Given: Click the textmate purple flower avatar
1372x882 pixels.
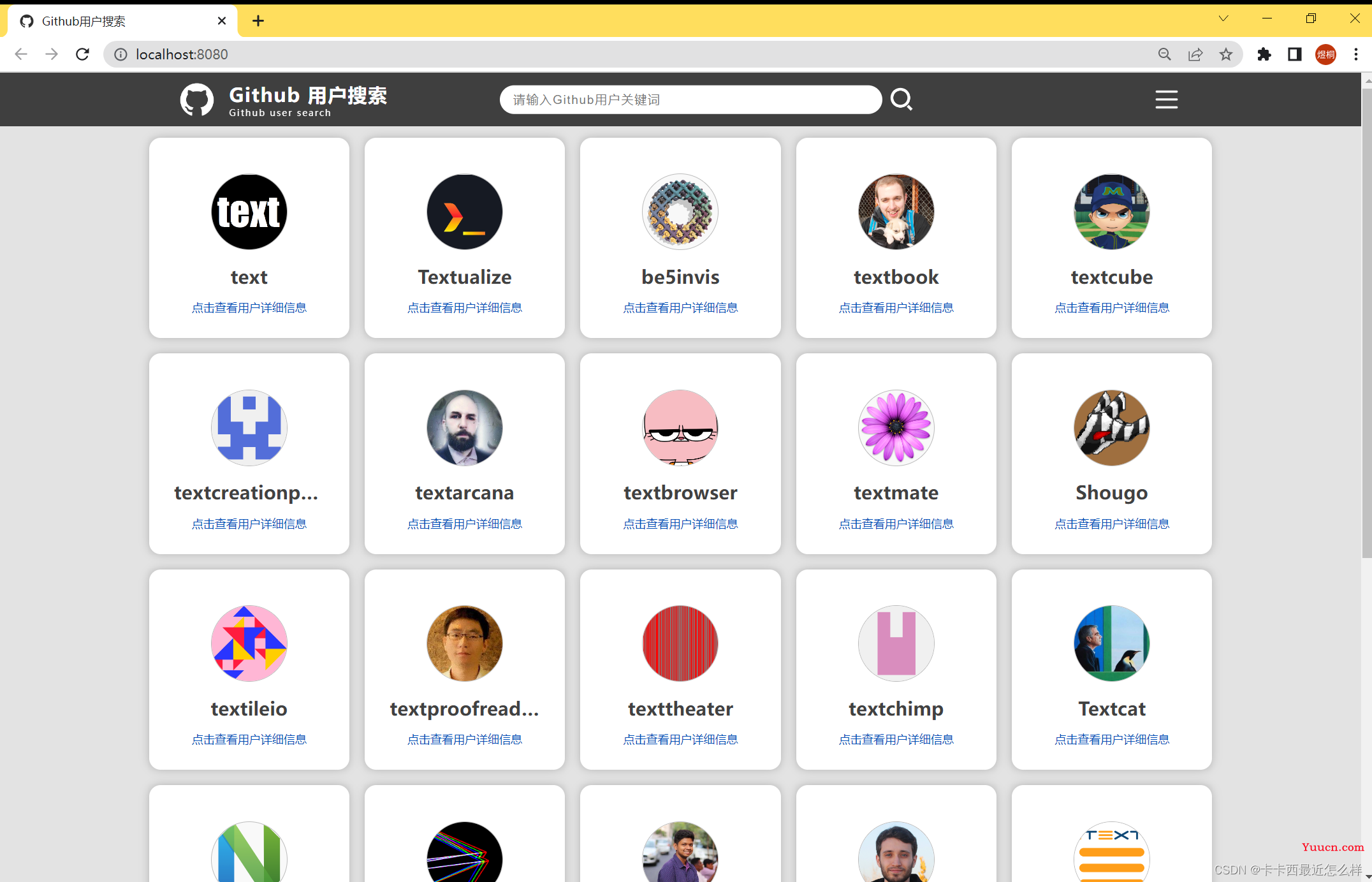Looking at the screenshot, I should pyautogui.click(x=896, y=427).
